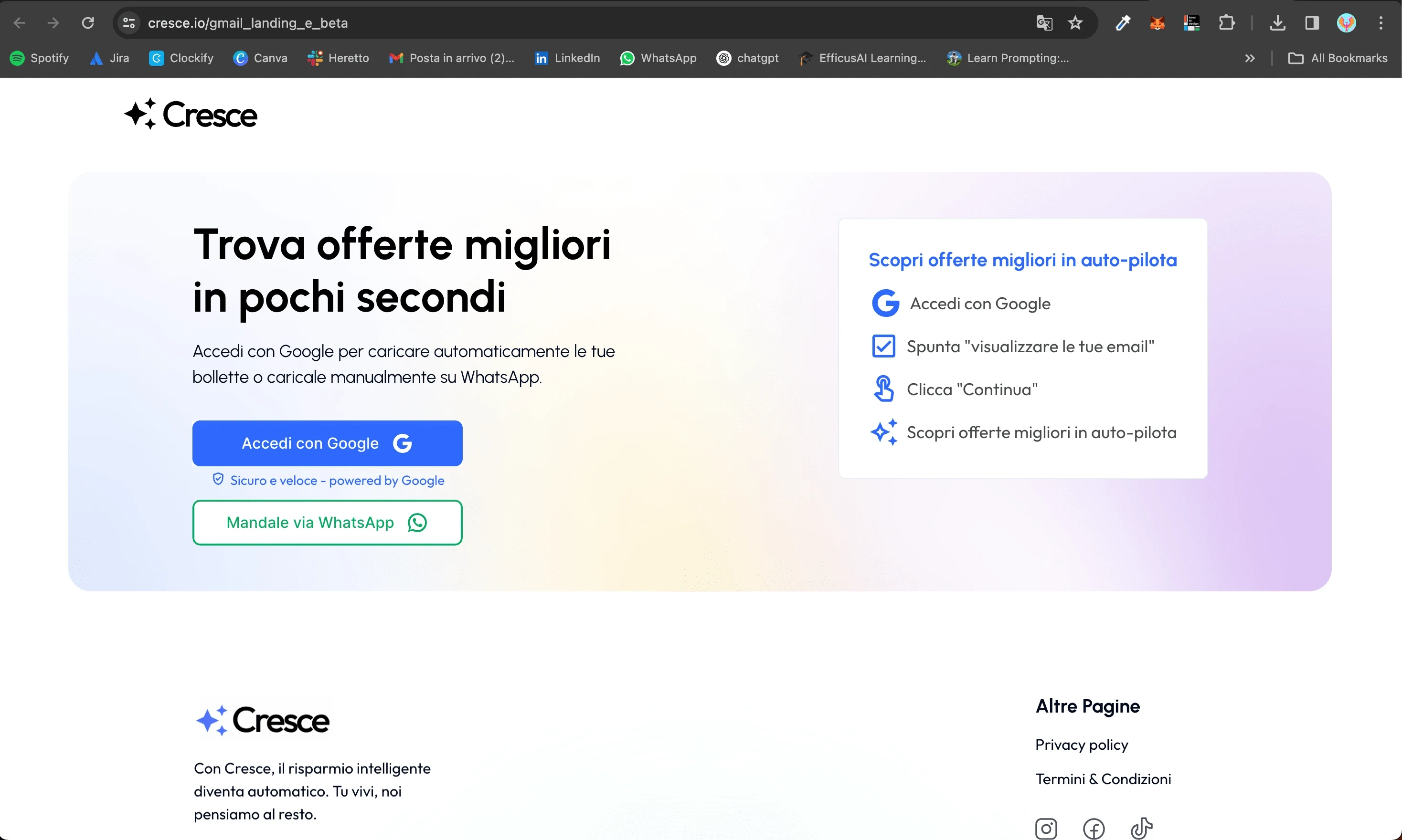Open the Downloads icon in toolbar

click(1277, 23)
